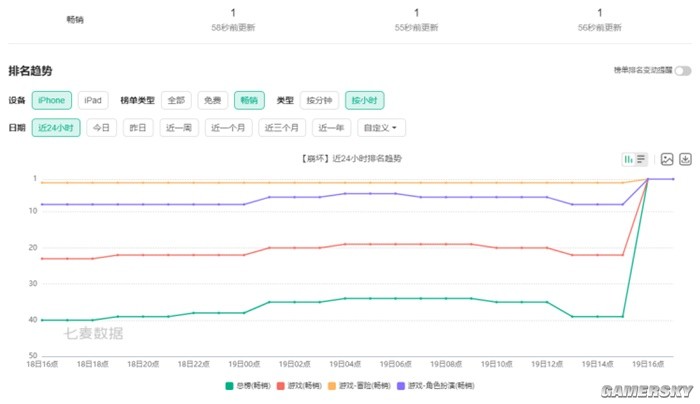Select the iPhone device option

tap(51, 100)
